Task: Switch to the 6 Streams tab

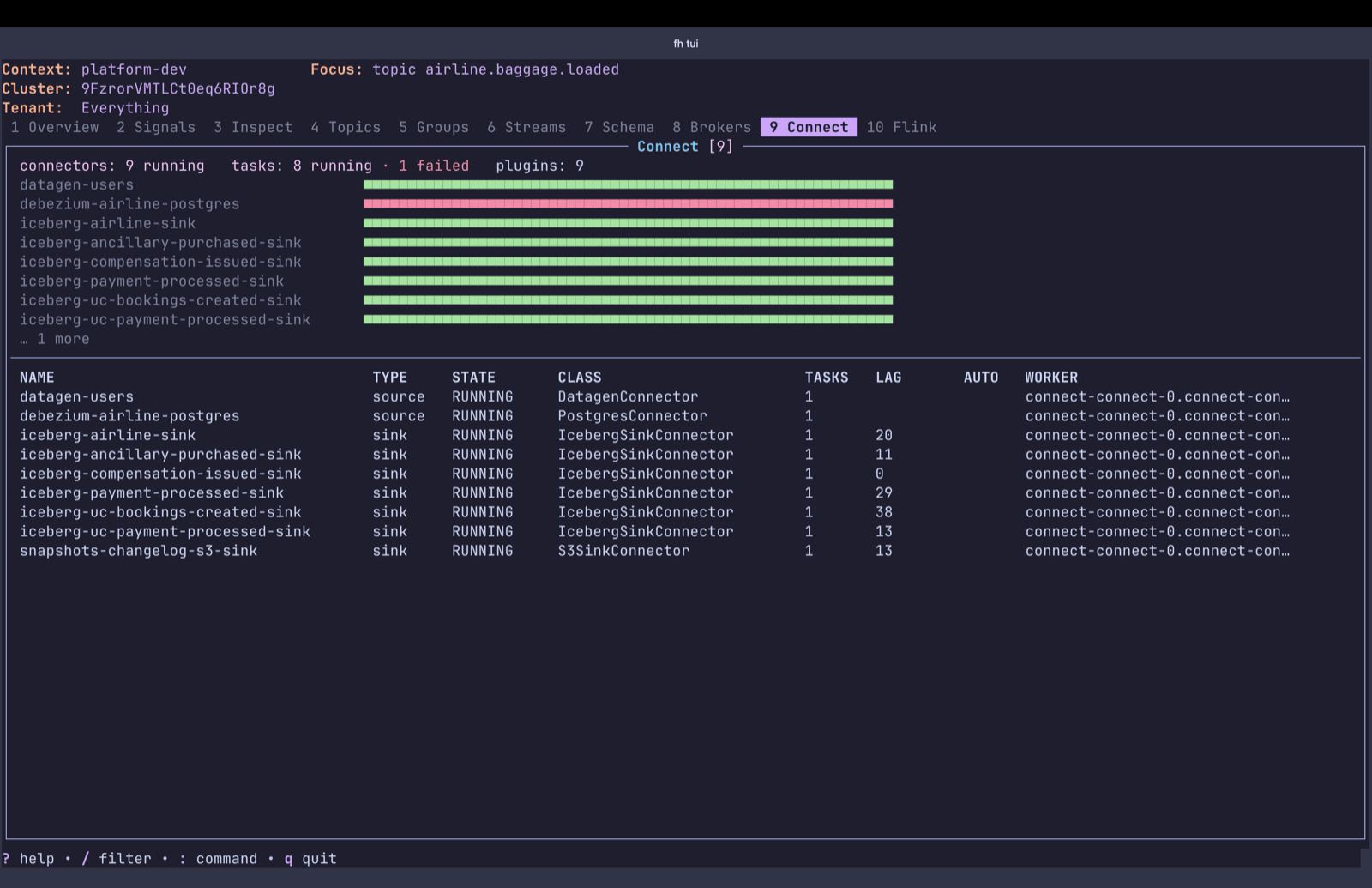Action: [x=527, y=127]
